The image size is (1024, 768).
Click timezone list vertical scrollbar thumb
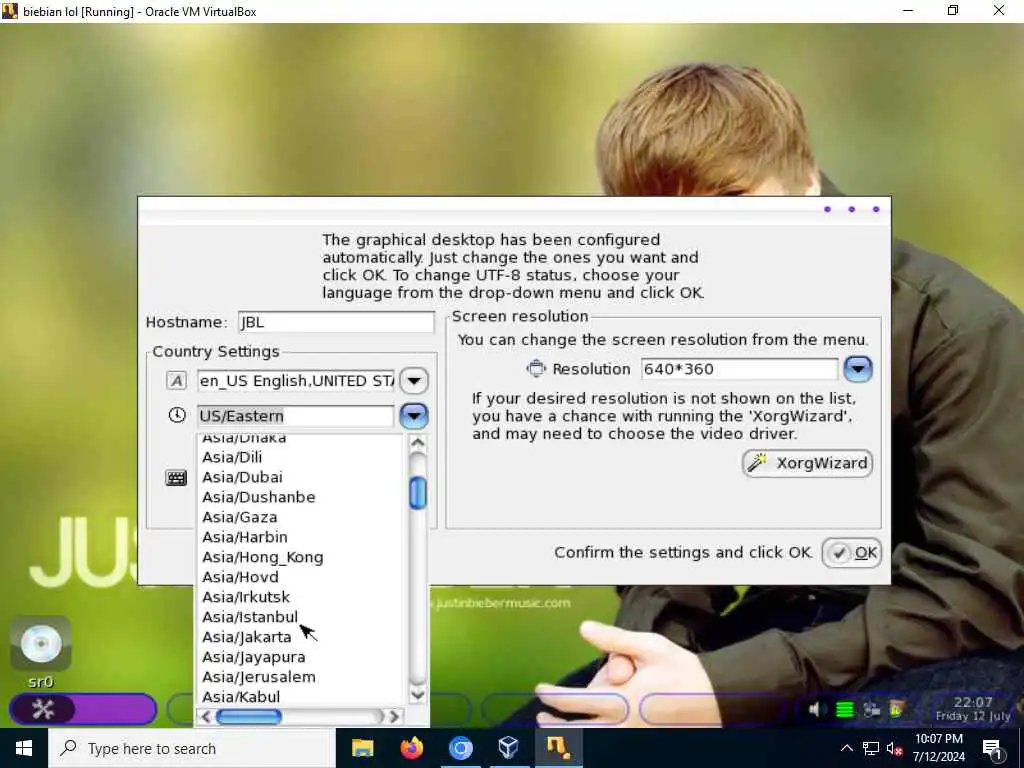coord(417,493)
